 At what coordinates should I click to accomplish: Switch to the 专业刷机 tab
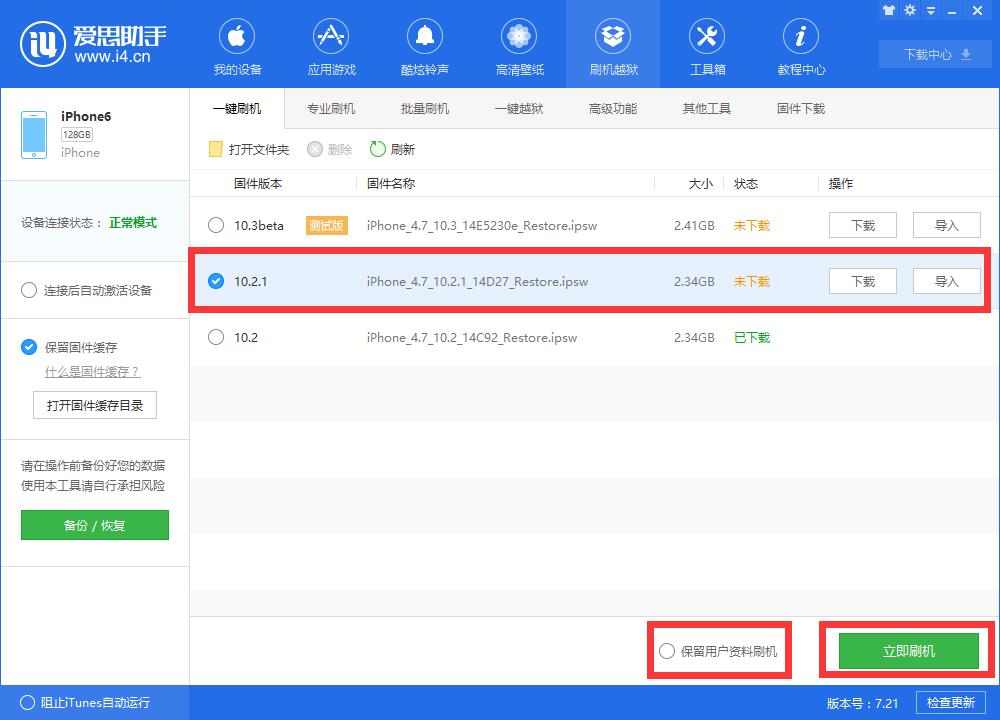click(x=330, y=108)
